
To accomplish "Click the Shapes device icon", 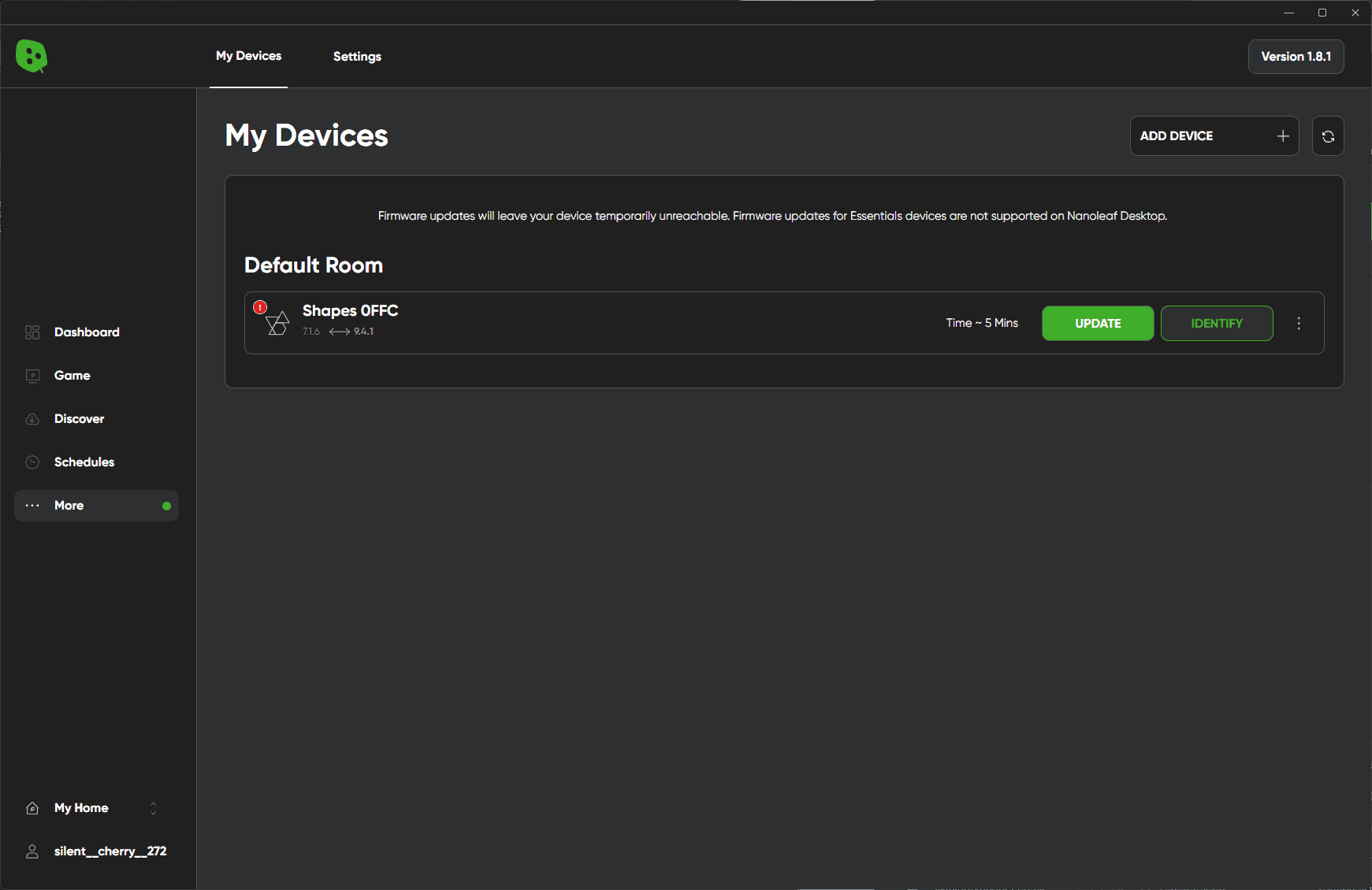I will [277, 324].
